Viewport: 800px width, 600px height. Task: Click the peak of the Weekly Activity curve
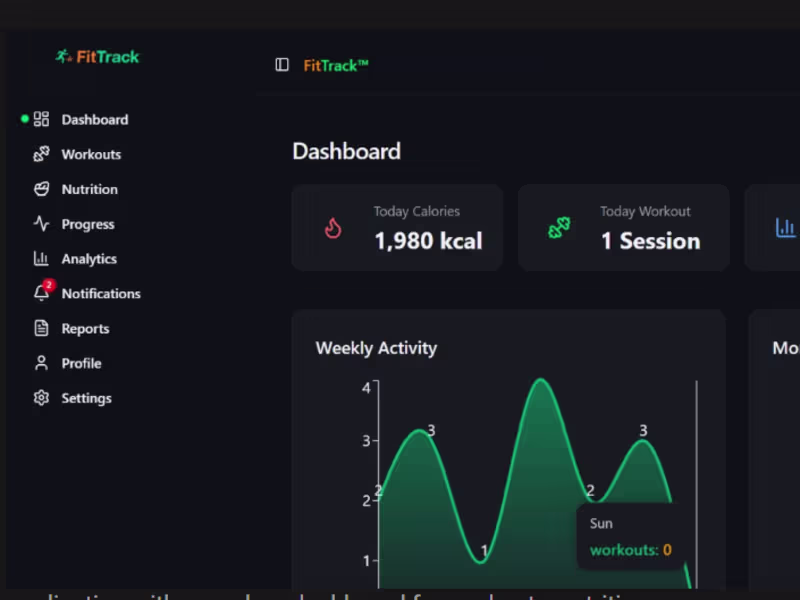pos(541,380)
